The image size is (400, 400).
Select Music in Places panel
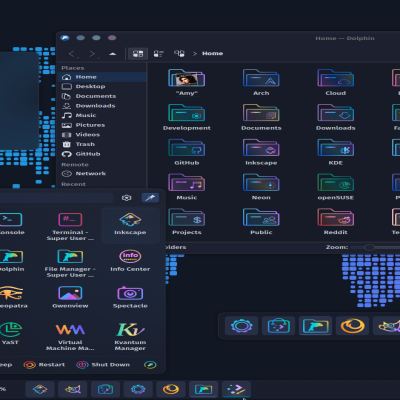[x=102, y=115]
